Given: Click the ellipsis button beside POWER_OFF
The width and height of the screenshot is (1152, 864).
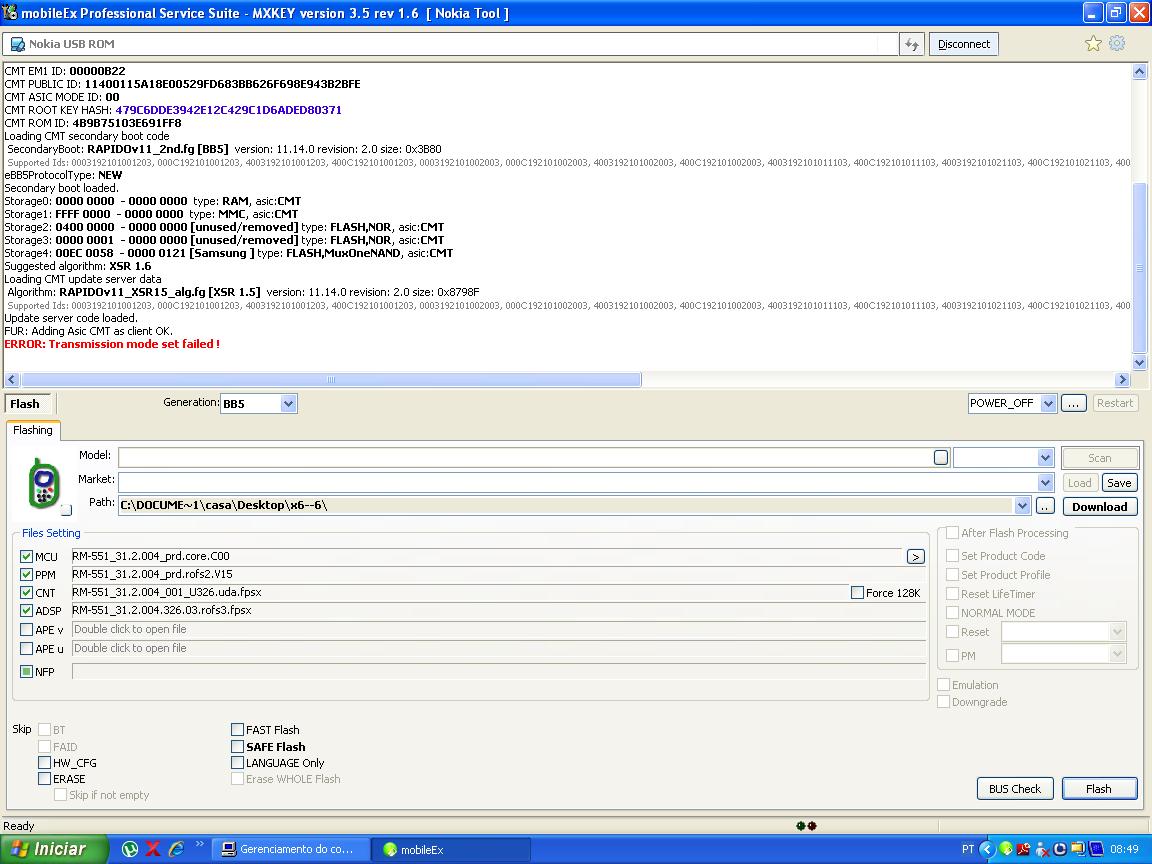Looking at the screenshot, I should coord(1073,403).
